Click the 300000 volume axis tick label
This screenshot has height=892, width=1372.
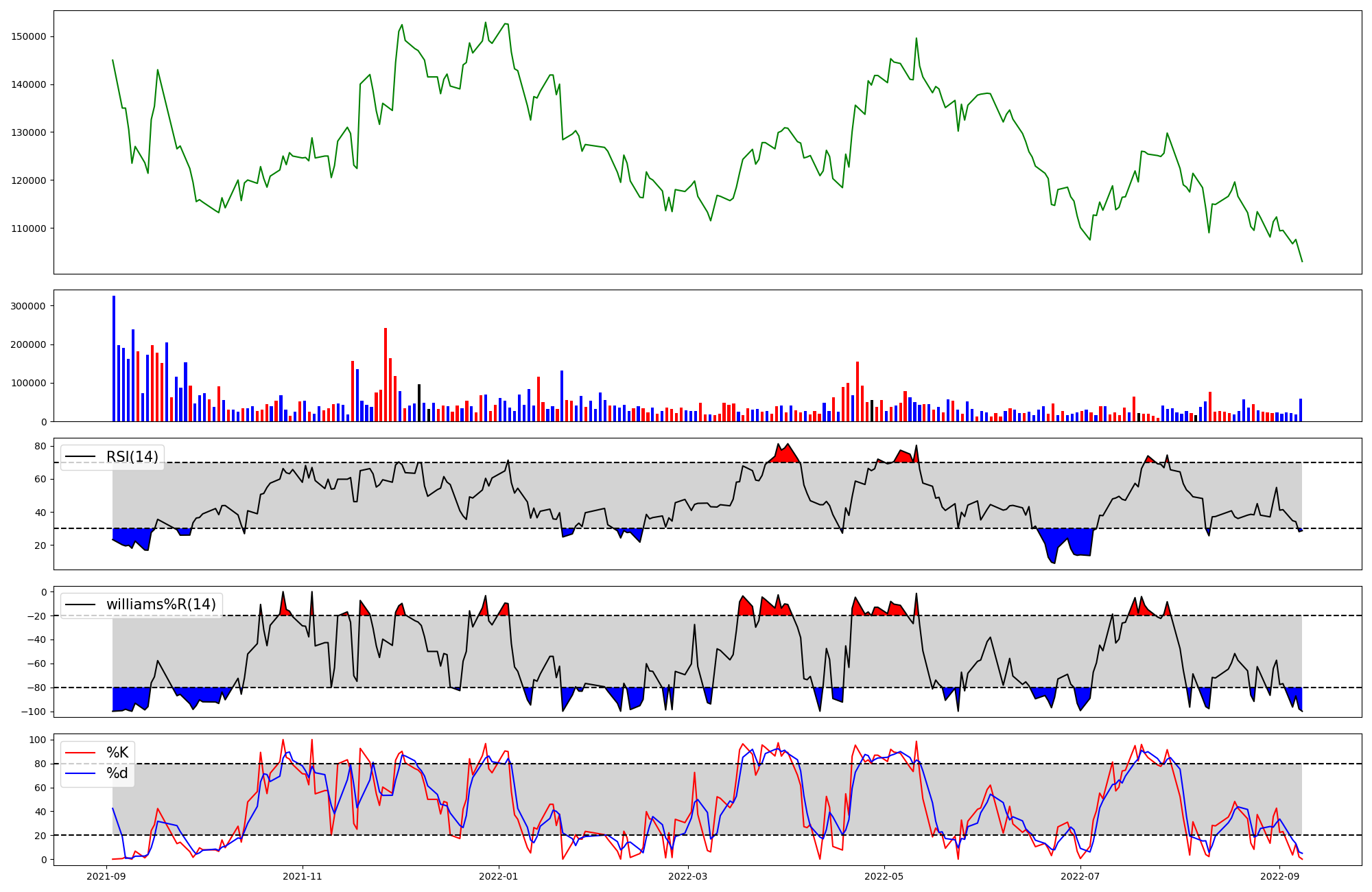[28, 306]
